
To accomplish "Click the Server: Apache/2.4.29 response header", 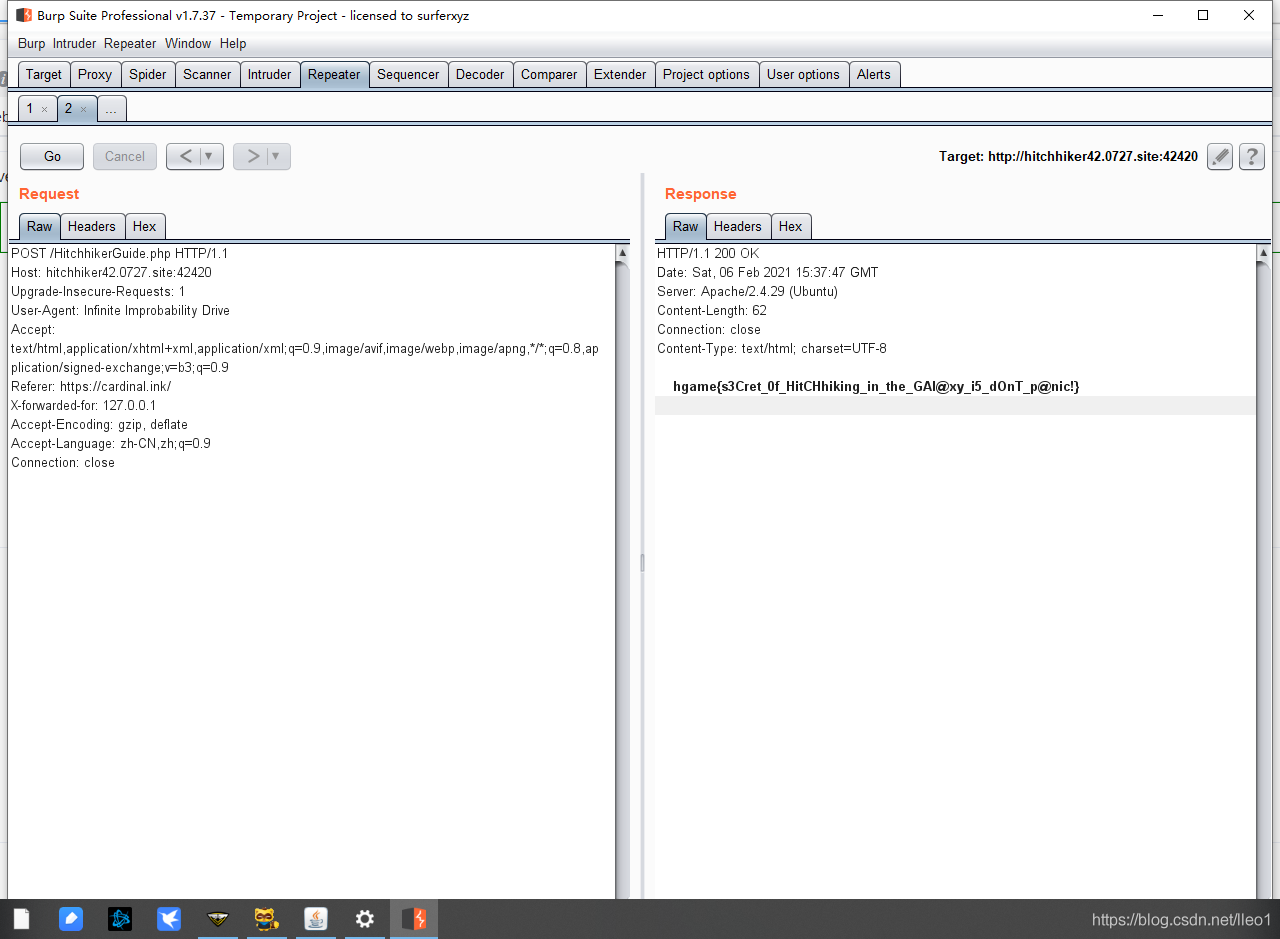I will click(x=747, y=292).
